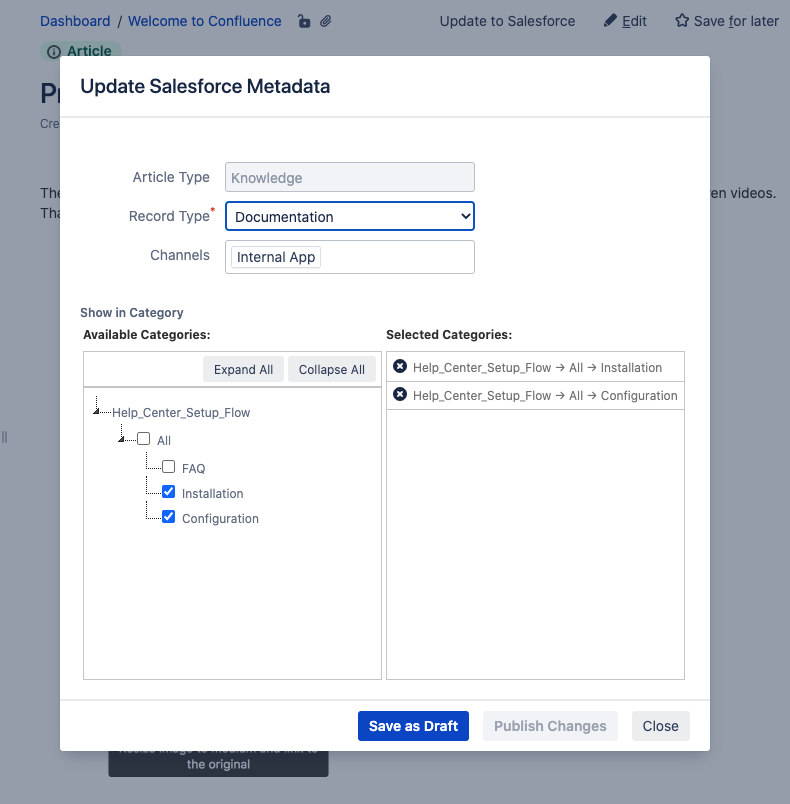Open the Record Type dropdown
The image size is (790, 804).
click(x=350, y=217)
